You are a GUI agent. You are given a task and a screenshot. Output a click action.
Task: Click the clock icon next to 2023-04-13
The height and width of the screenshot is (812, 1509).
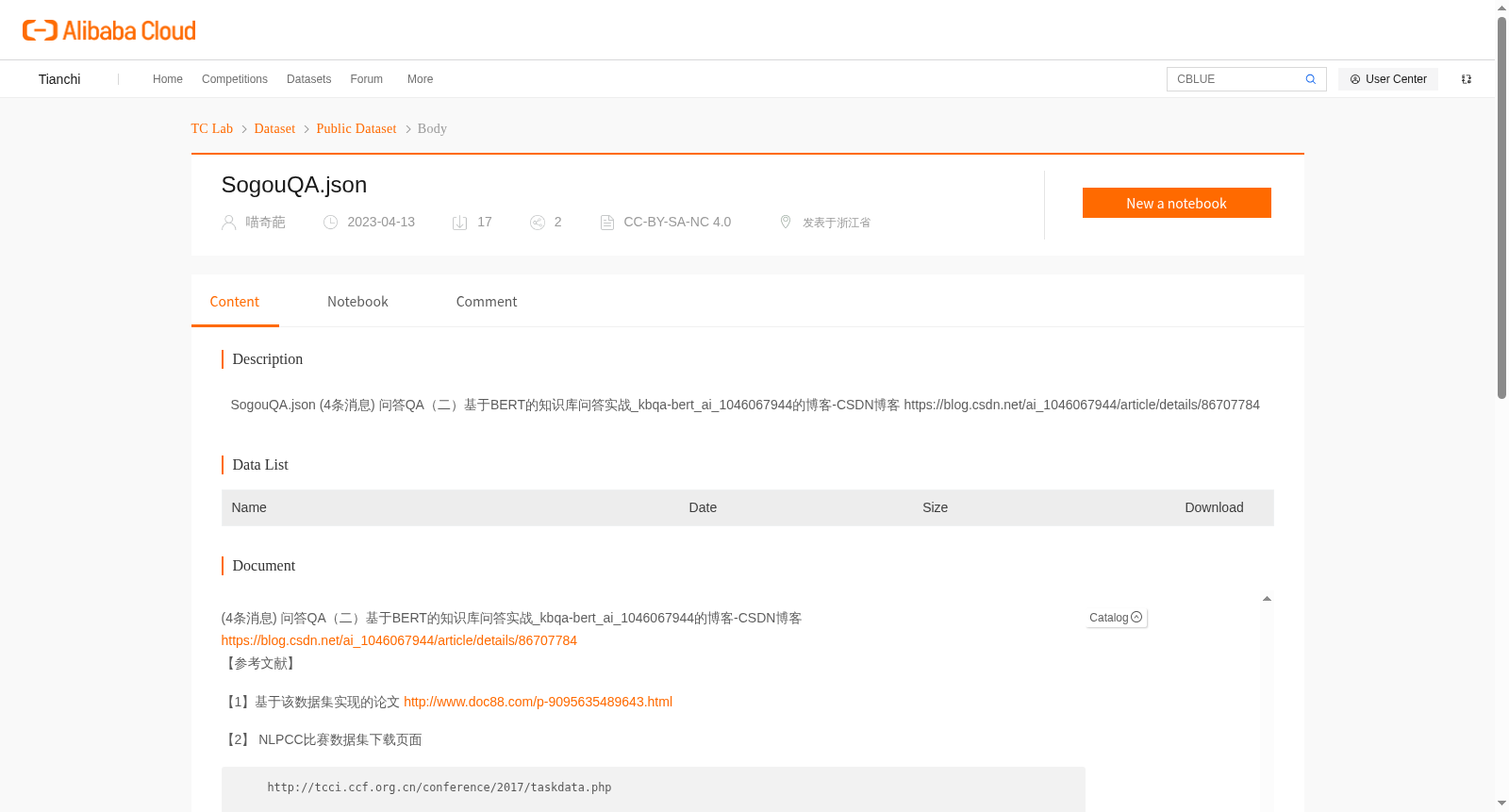tap(330, 223)
